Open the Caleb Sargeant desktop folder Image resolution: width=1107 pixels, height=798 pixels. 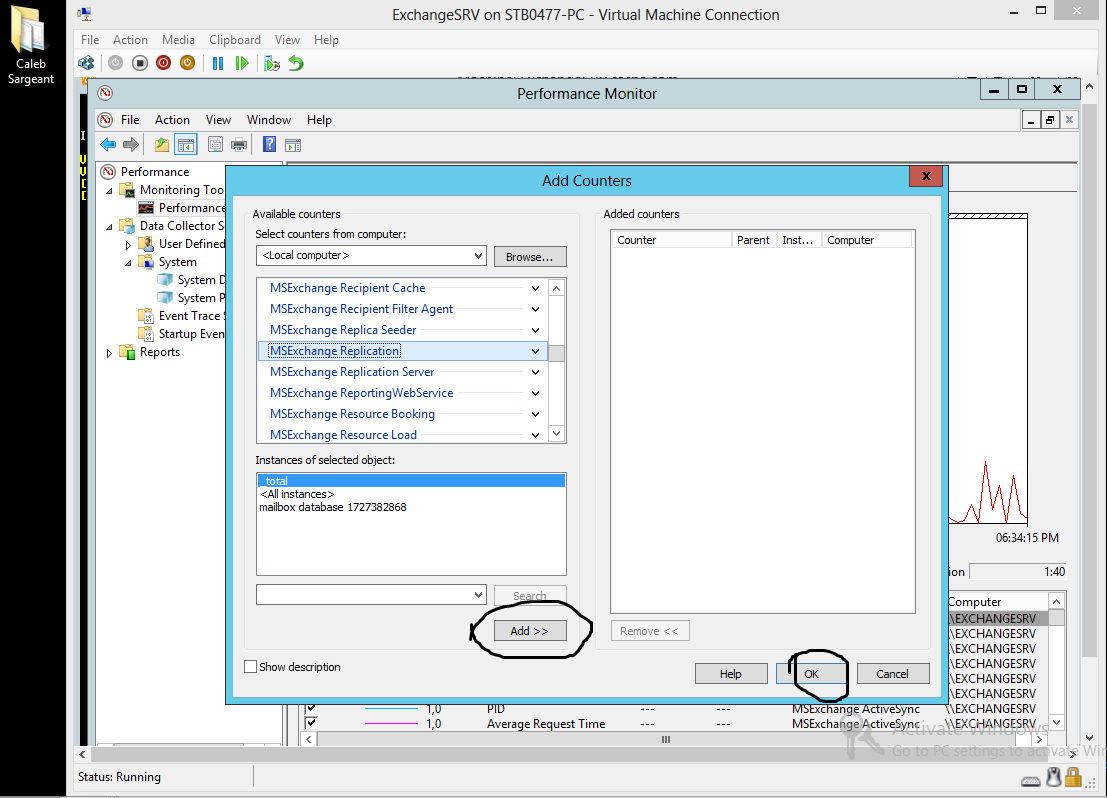point(30,45)
